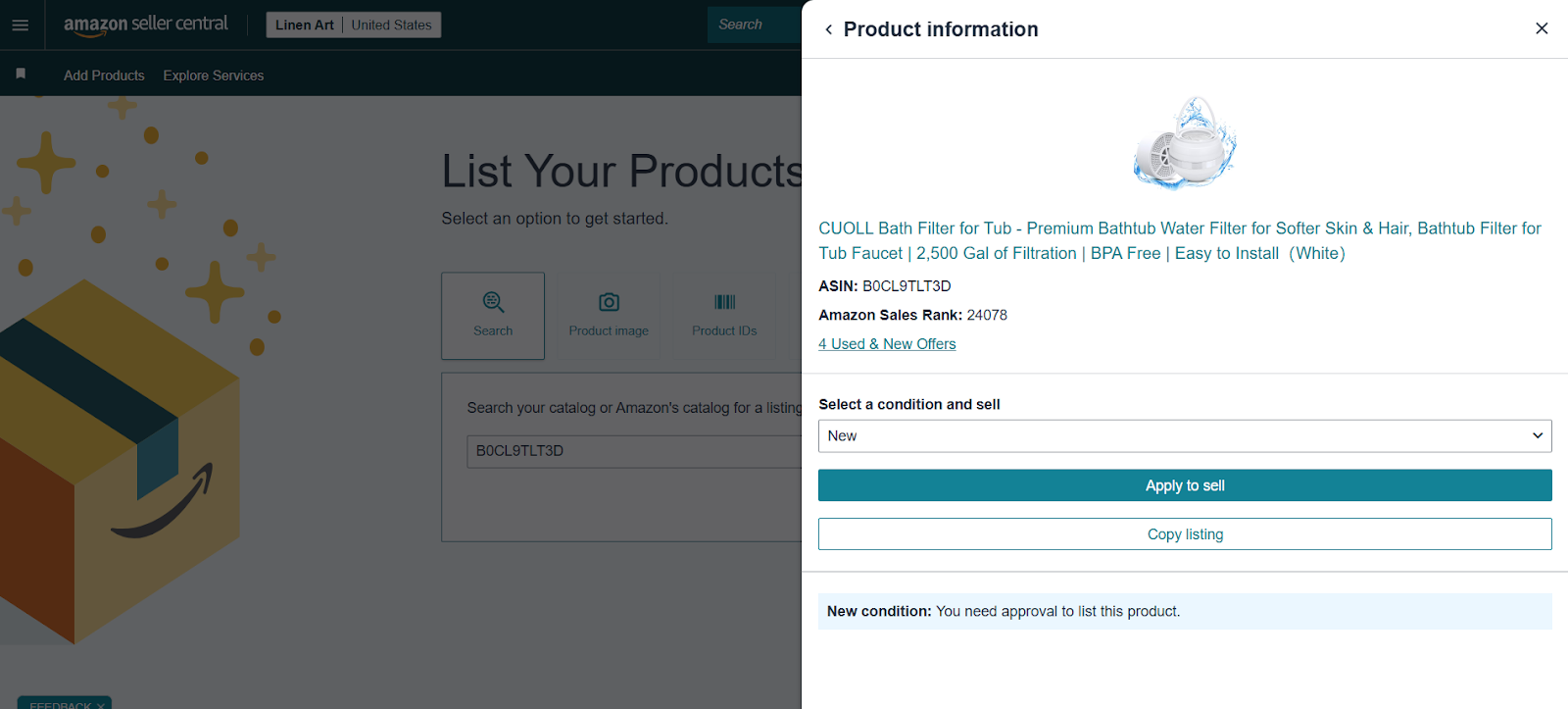This screenshot has width=1568, height=709.
Task: Click the Apply to sell button
Action: [x=1184, y=484]
